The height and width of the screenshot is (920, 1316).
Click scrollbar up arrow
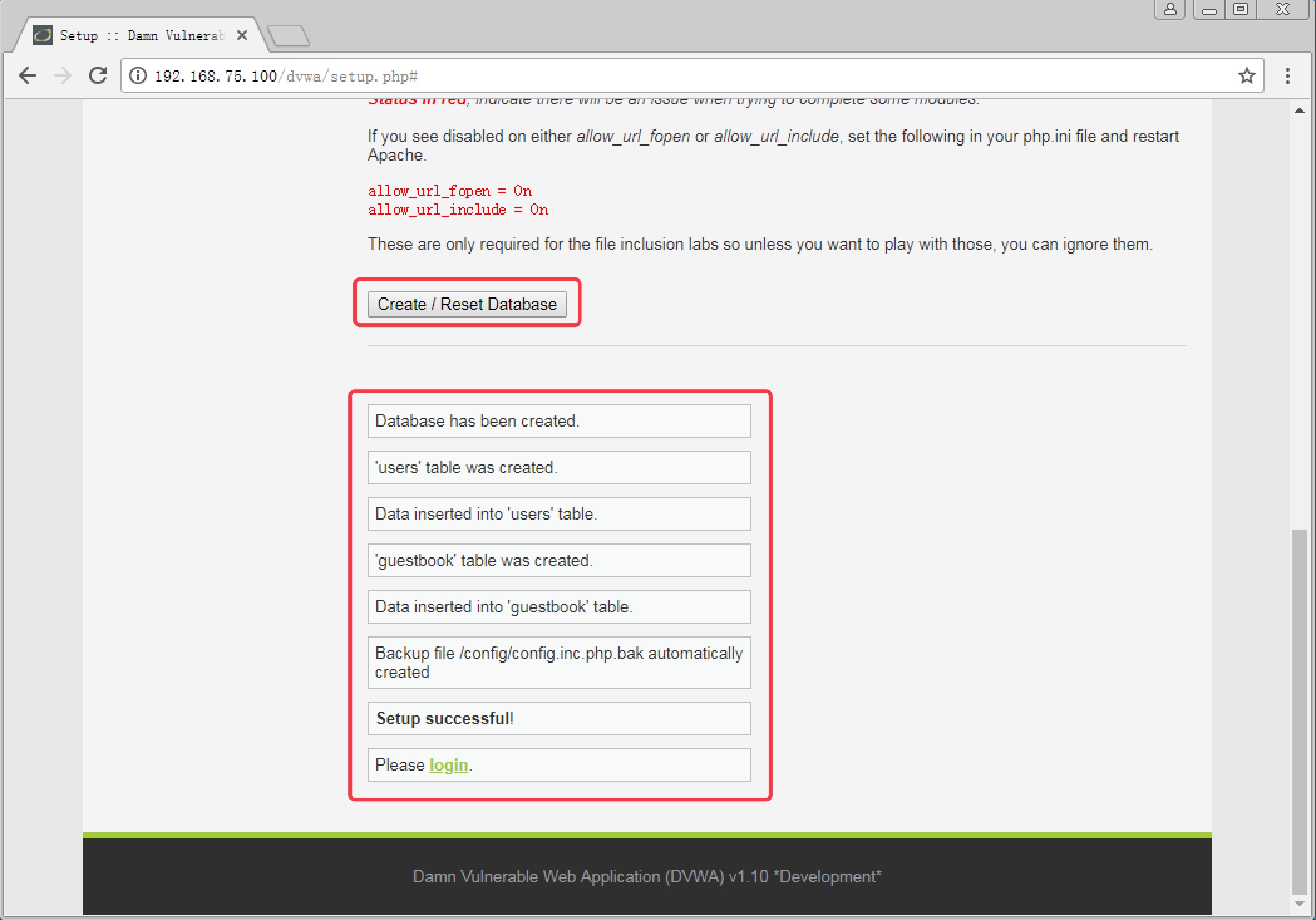pos(1300,110)
